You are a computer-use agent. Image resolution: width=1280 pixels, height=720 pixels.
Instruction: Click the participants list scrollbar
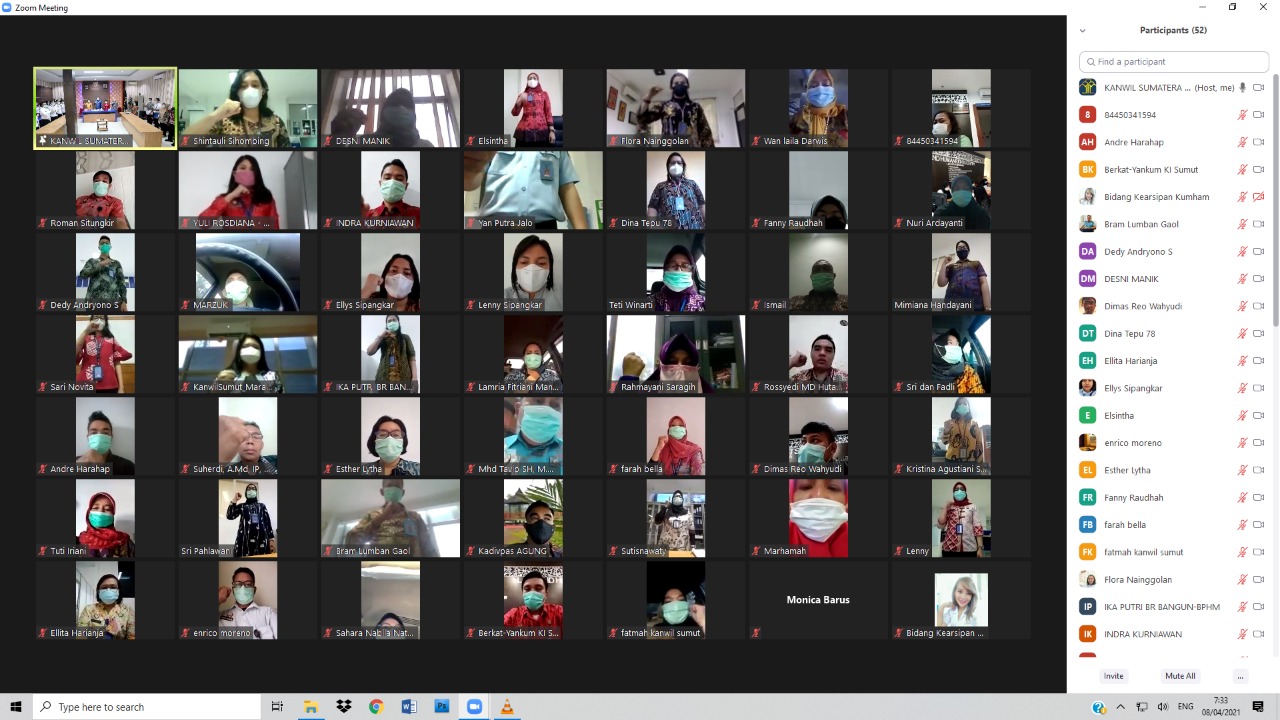[x=1275, y=200]
